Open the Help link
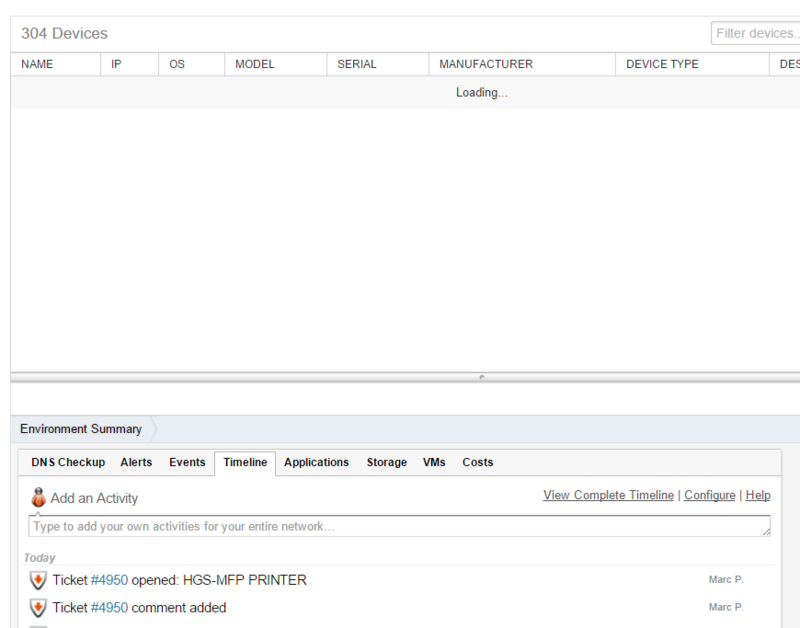This screenshot has width=800, height=628. pyautogui.click(x=757, y=495)
